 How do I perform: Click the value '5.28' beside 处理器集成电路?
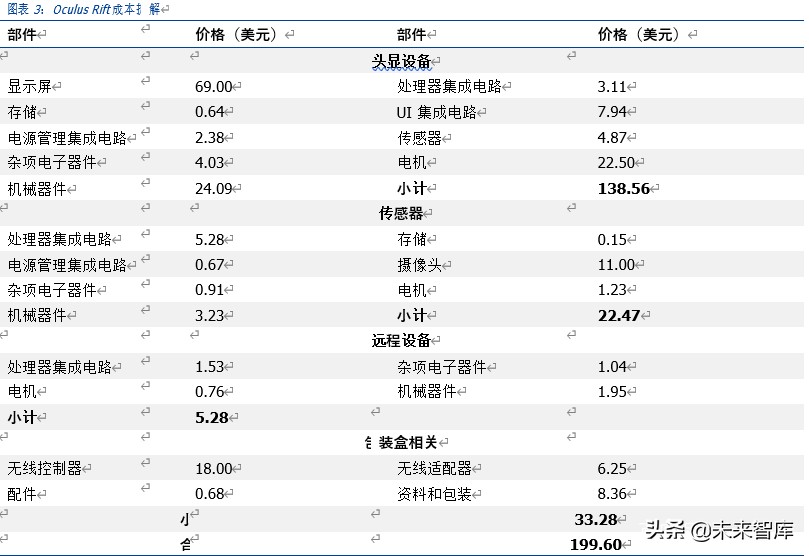pyautogui.click(x=209, y=239)
